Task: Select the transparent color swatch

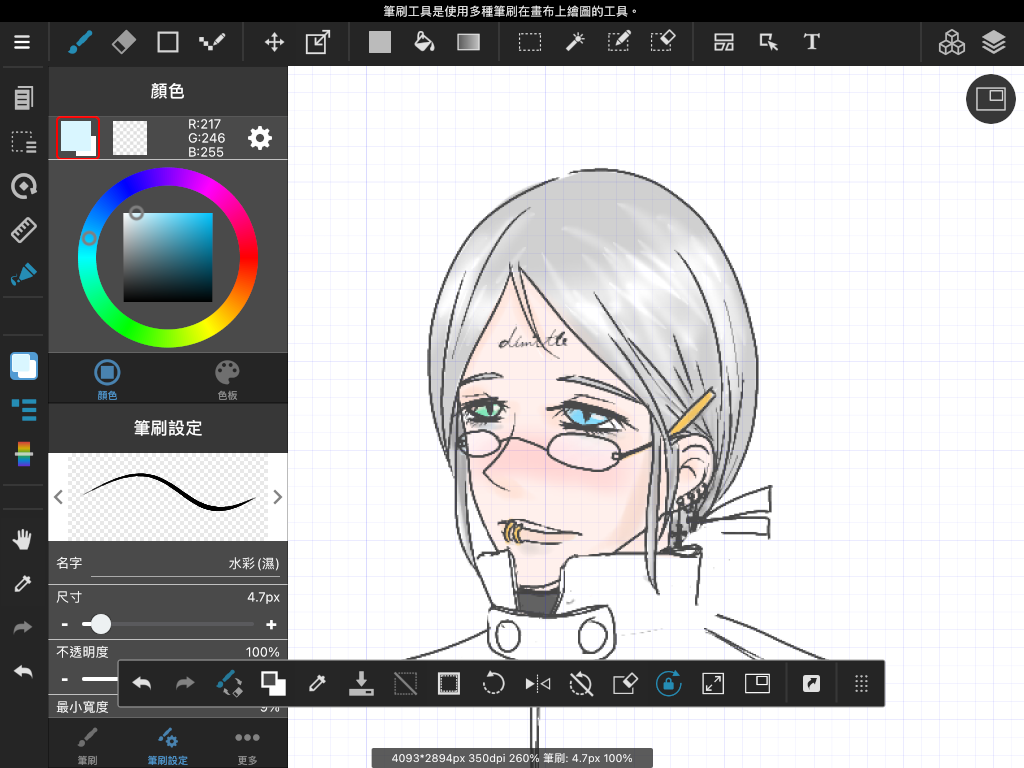Action: (130, 138)
